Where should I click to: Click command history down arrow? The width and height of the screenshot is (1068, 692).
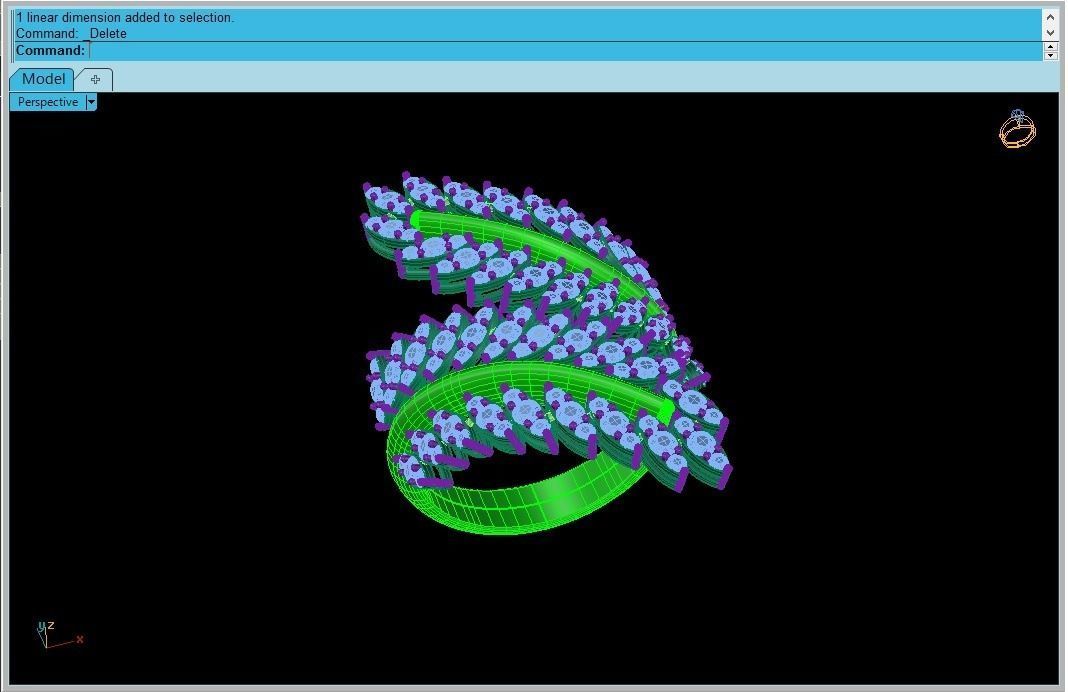(x=1050, y=32)
